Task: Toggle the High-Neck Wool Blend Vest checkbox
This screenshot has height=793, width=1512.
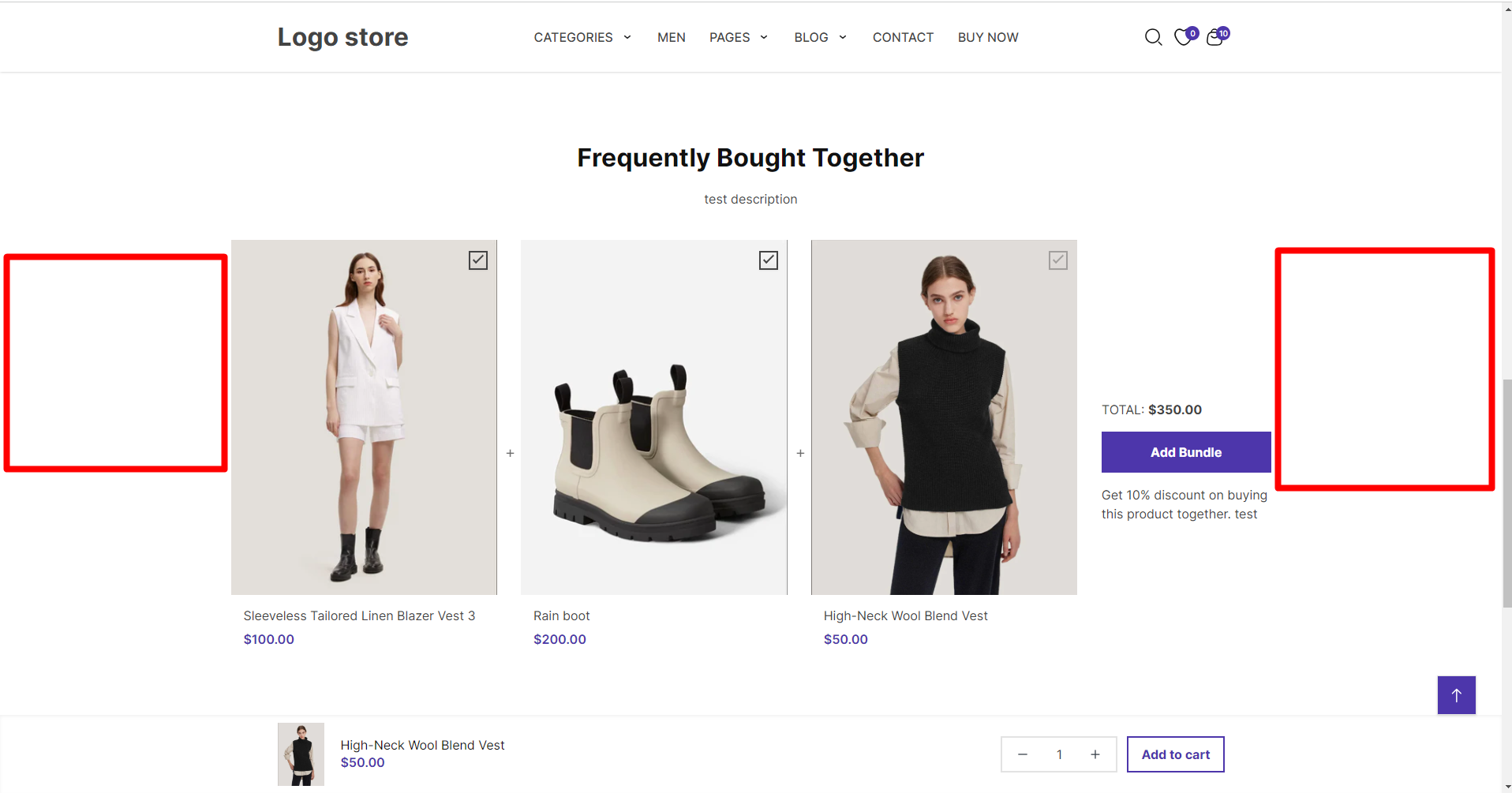Action: coord(1058,260)
